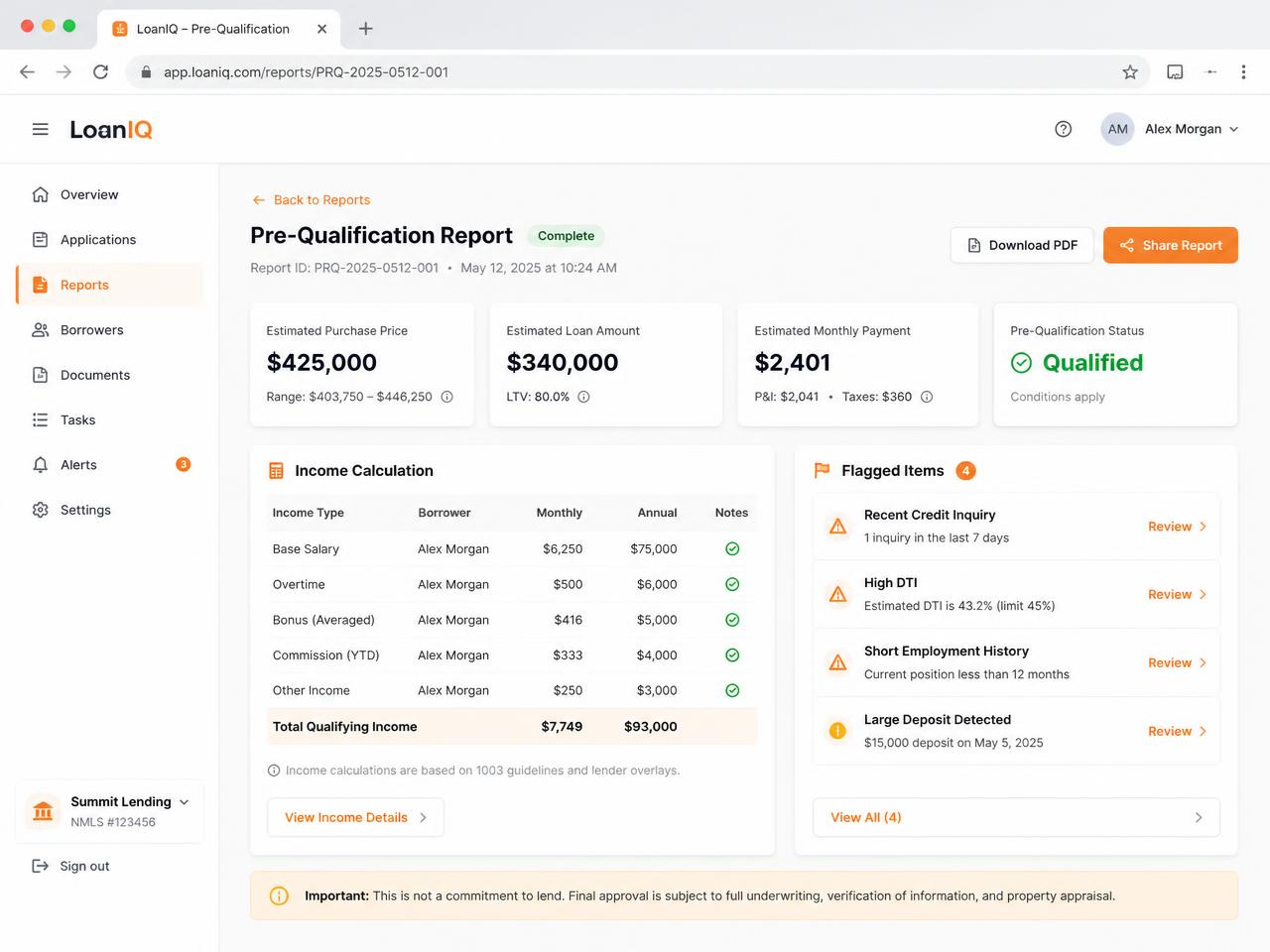Click Overtime row notes check icon
1270x952 pixels.
732,584
